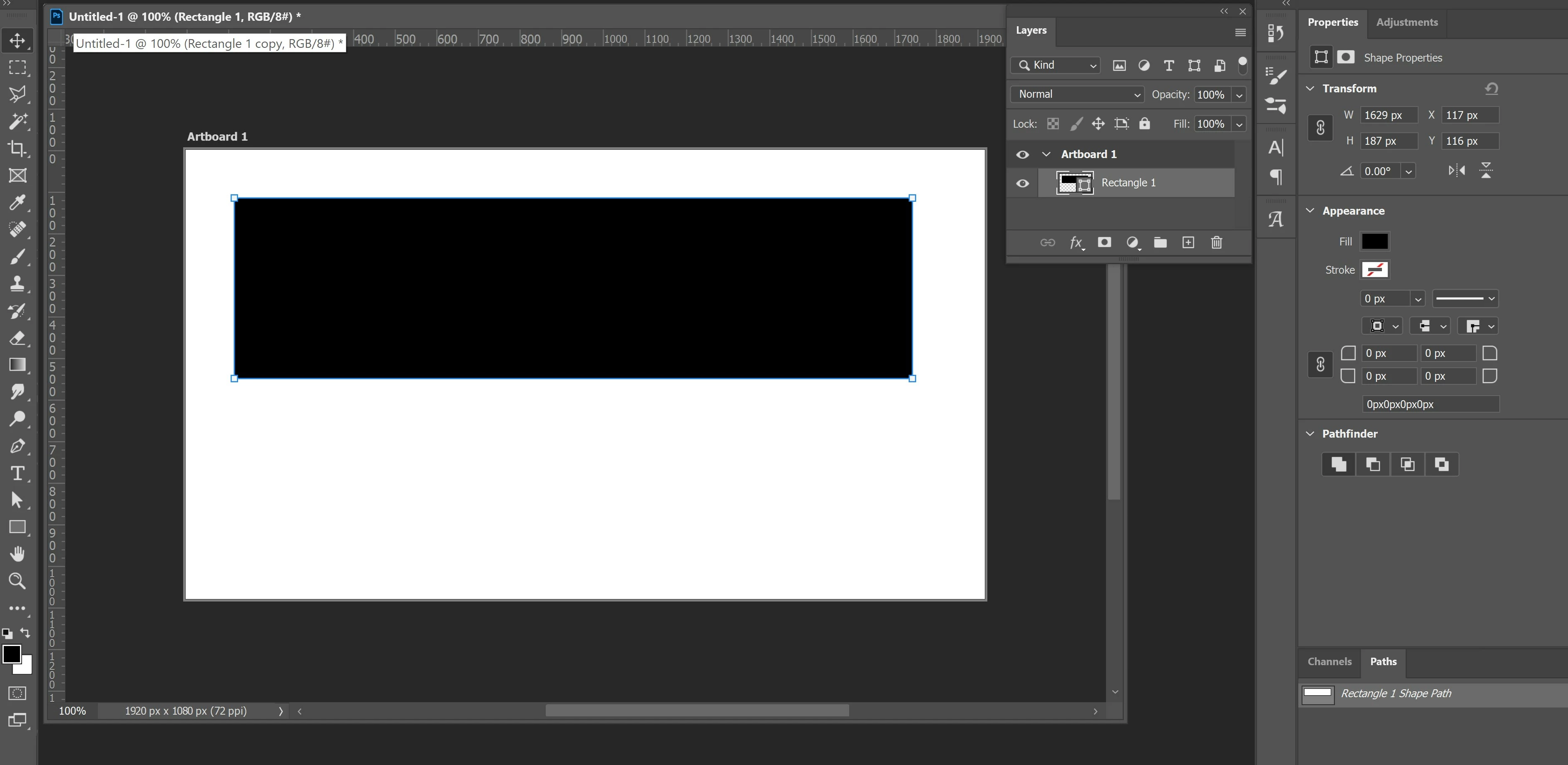Click the Rectangle 1 Shape Path entry
The height and width of the screenshot is (765, 1568).
[x=1395, y=694]
